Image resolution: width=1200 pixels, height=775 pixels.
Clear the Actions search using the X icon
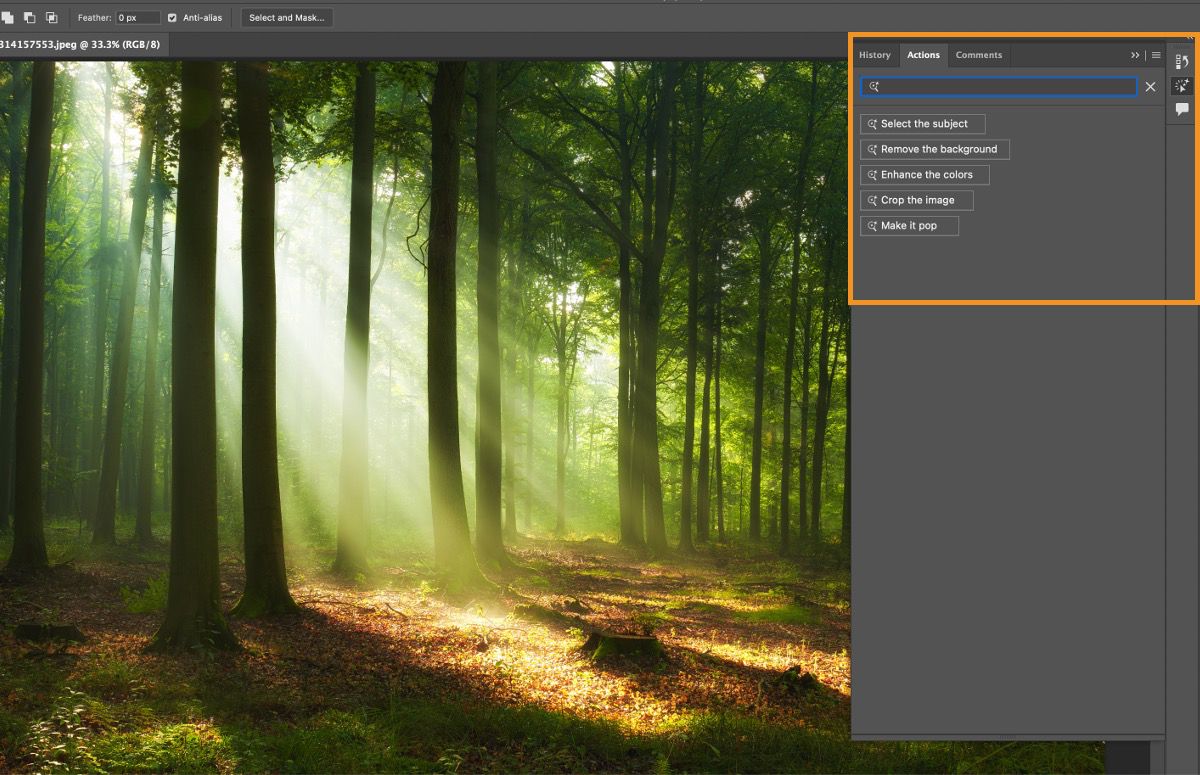pos(1150,87)
